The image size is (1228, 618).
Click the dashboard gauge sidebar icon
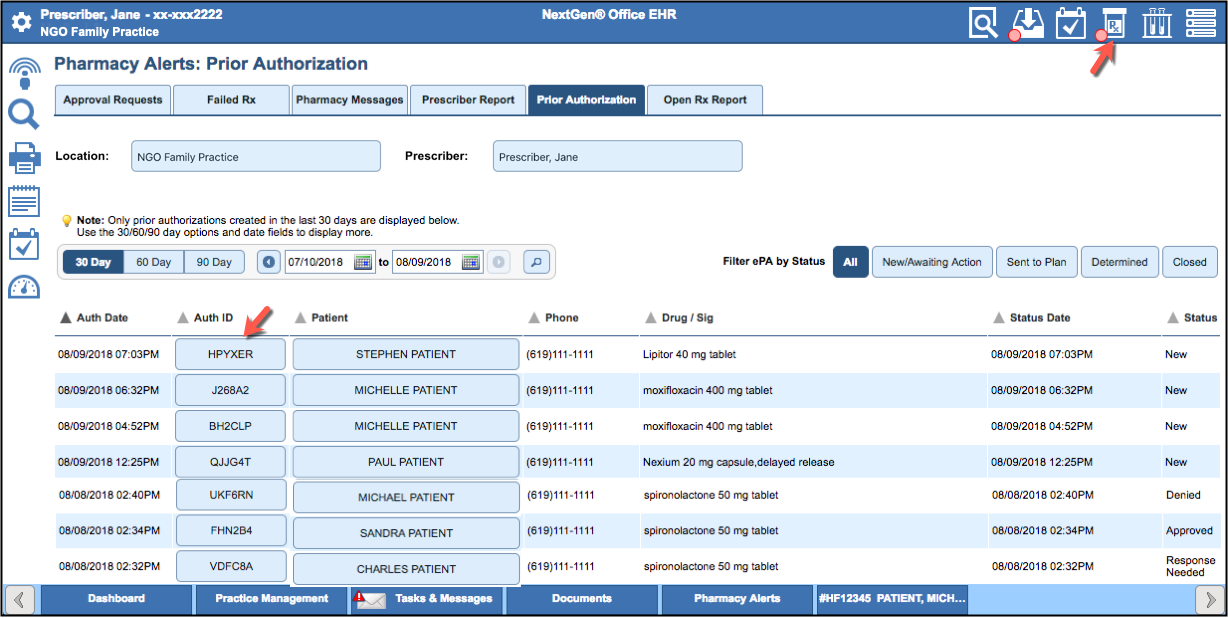point(24,287)
